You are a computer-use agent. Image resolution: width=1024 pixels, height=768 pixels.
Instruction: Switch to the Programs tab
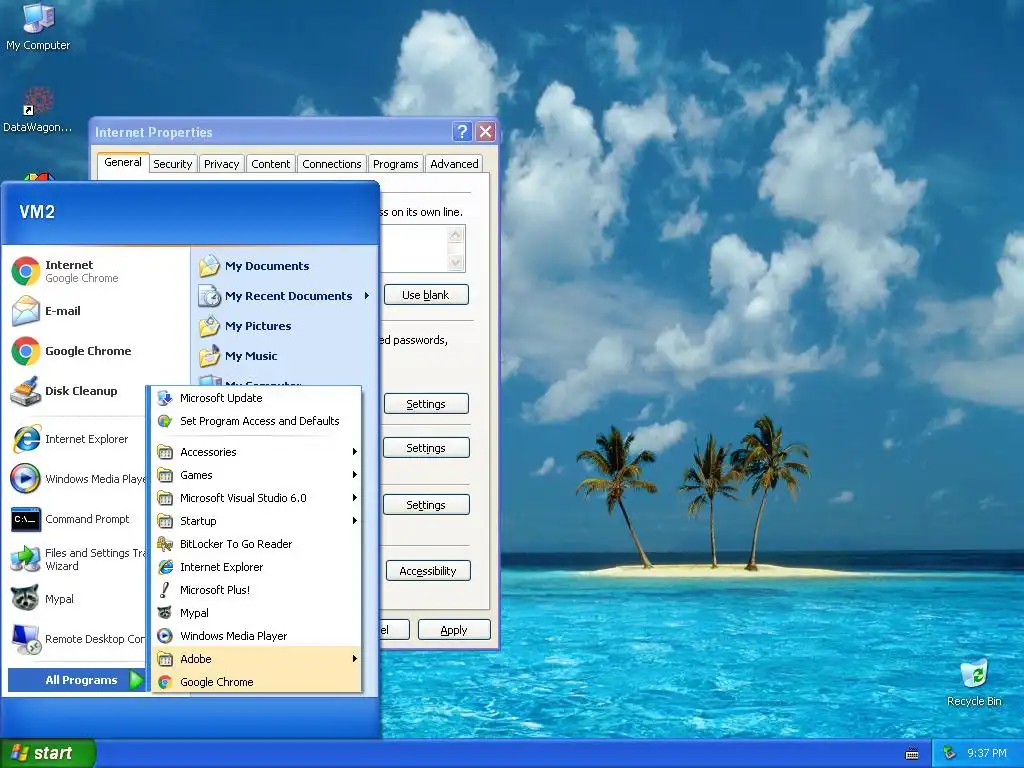point(396,164)
